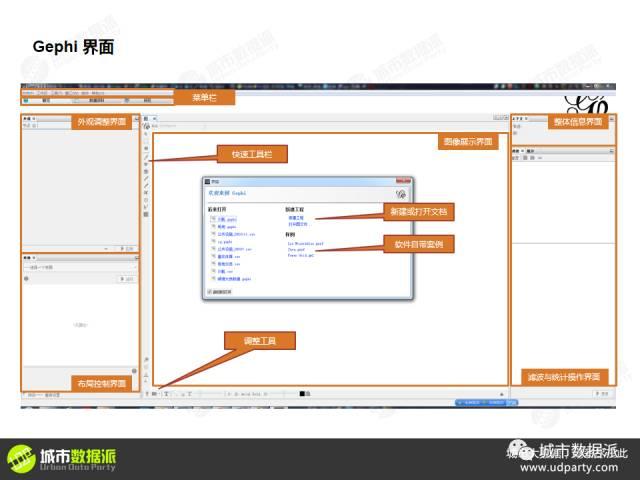This screenshot has height=480, width=640.
Task: Select the Edit node attributes tool
Action: coord(146,207)
